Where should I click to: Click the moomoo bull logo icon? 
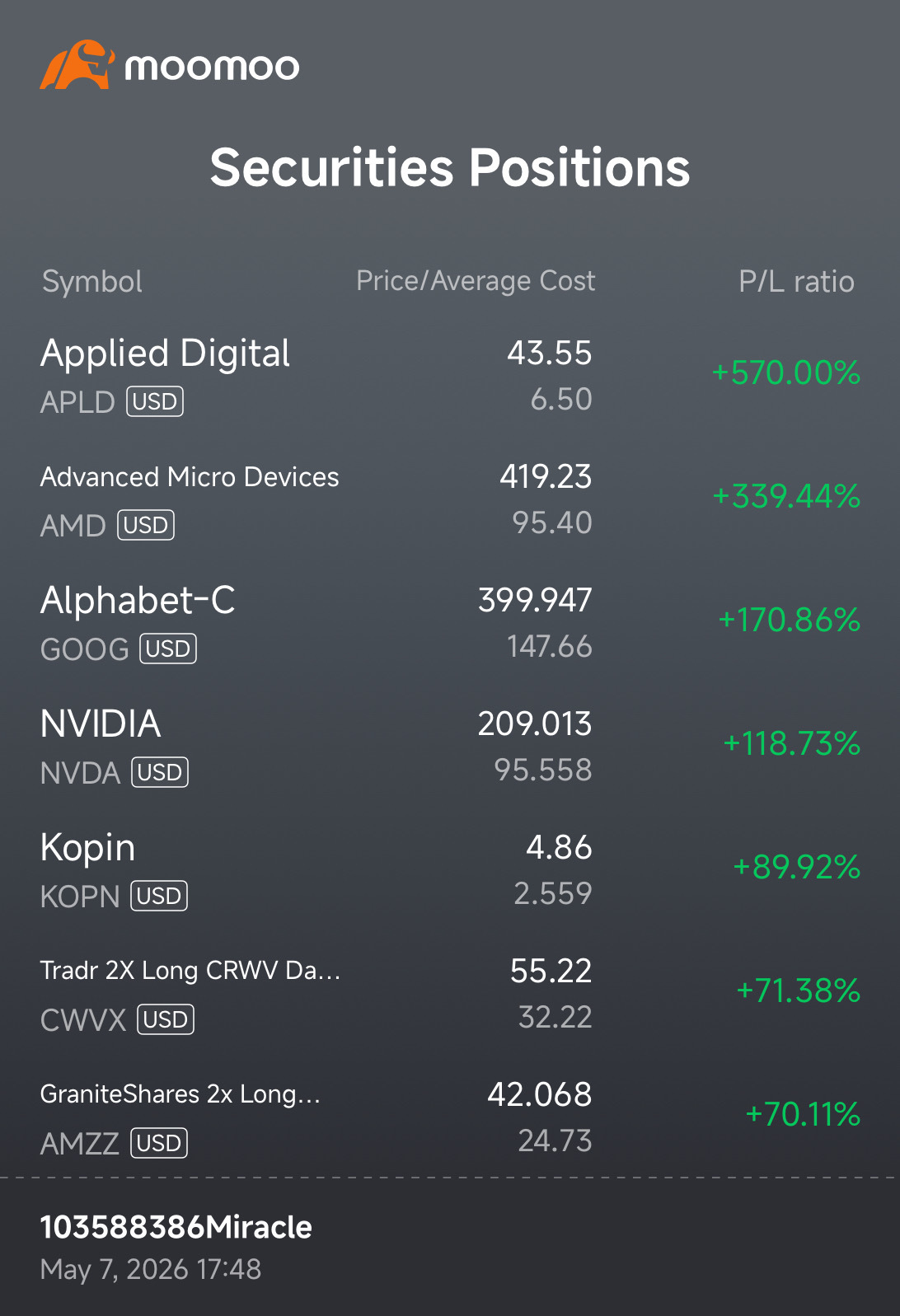76,64
